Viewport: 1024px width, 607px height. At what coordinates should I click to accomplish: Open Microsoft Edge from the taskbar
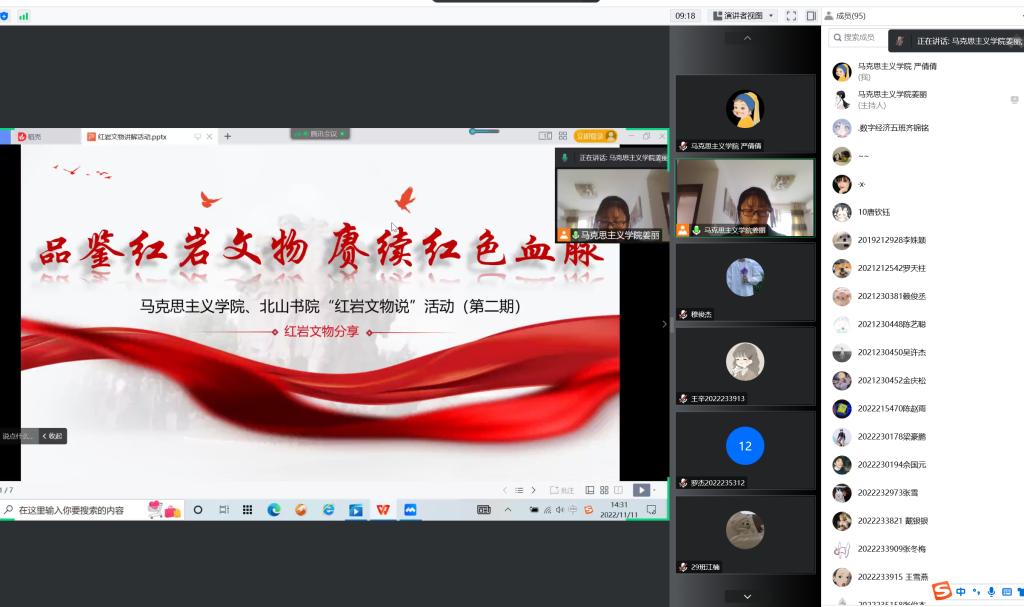coord(274,510)
